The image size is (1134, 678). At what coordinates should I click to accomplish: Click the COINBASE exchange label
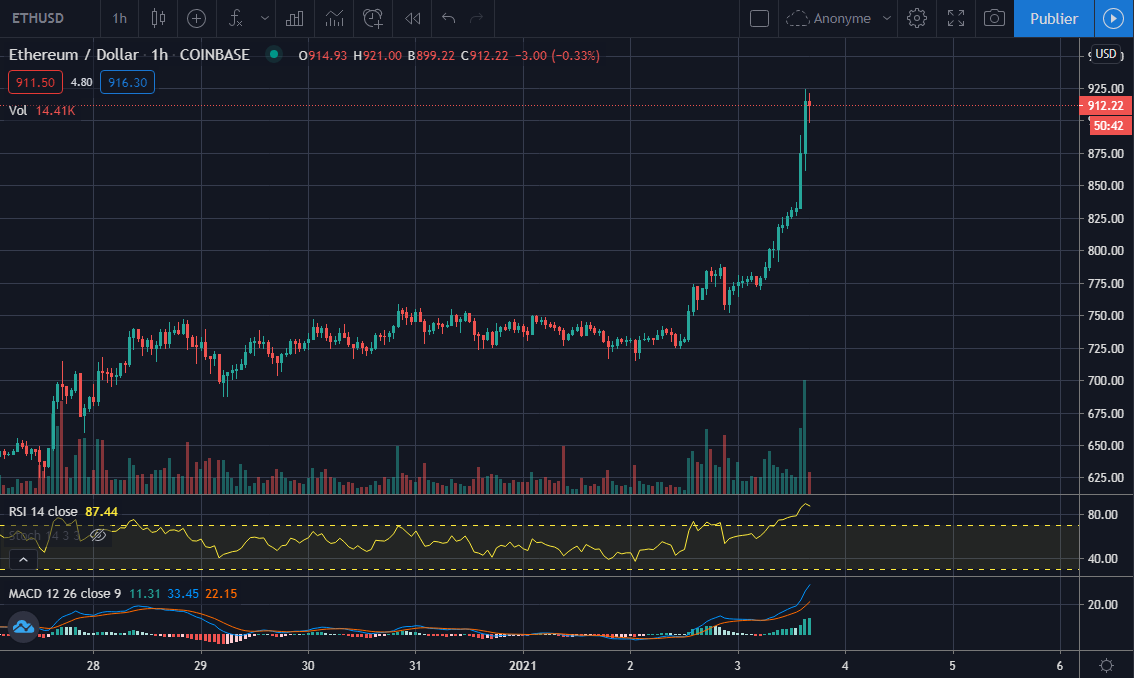pyautogui.click(x=215, y=55)
